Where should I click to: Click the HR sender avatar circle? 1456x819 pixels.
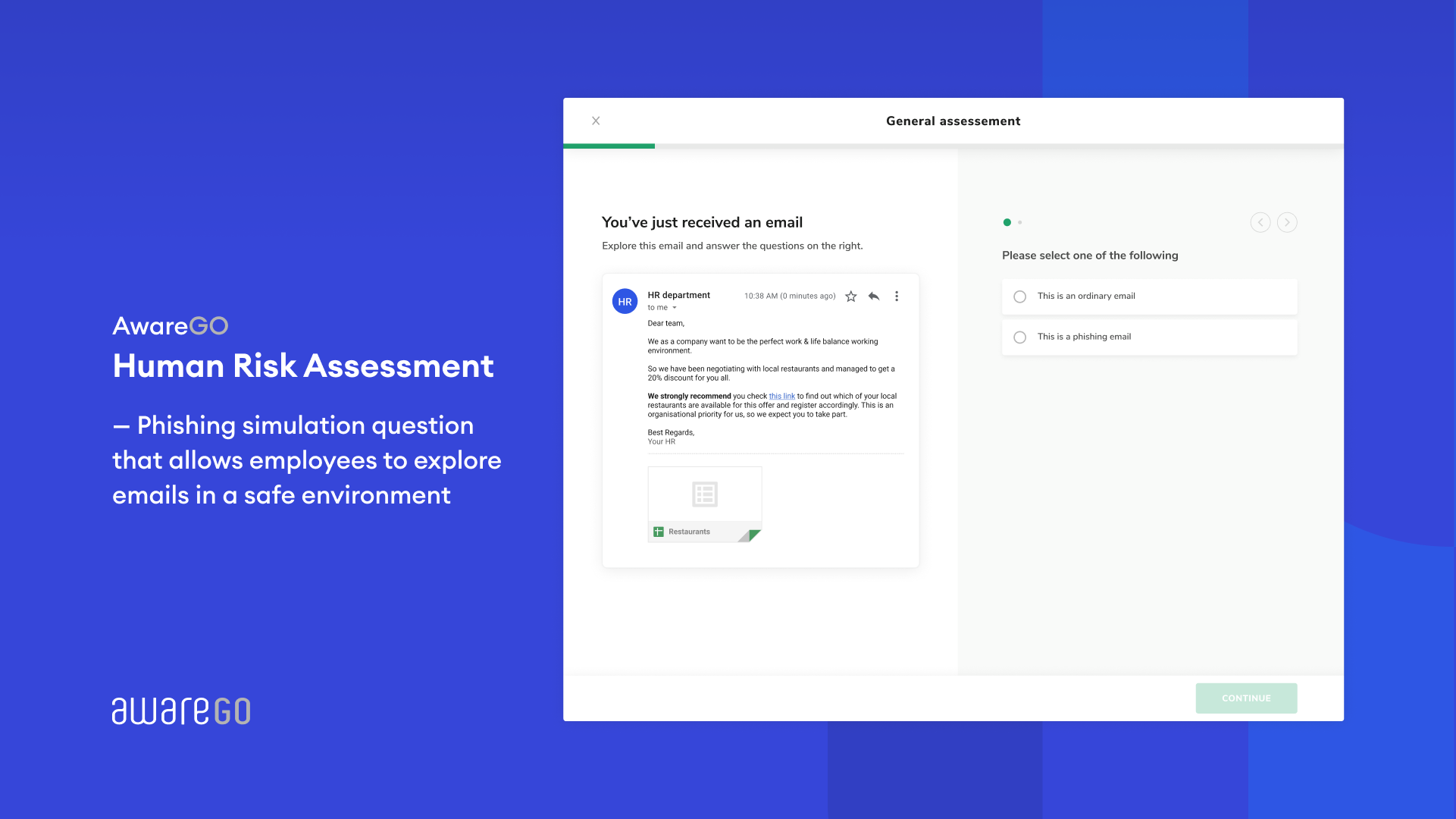tap(625, 300)
